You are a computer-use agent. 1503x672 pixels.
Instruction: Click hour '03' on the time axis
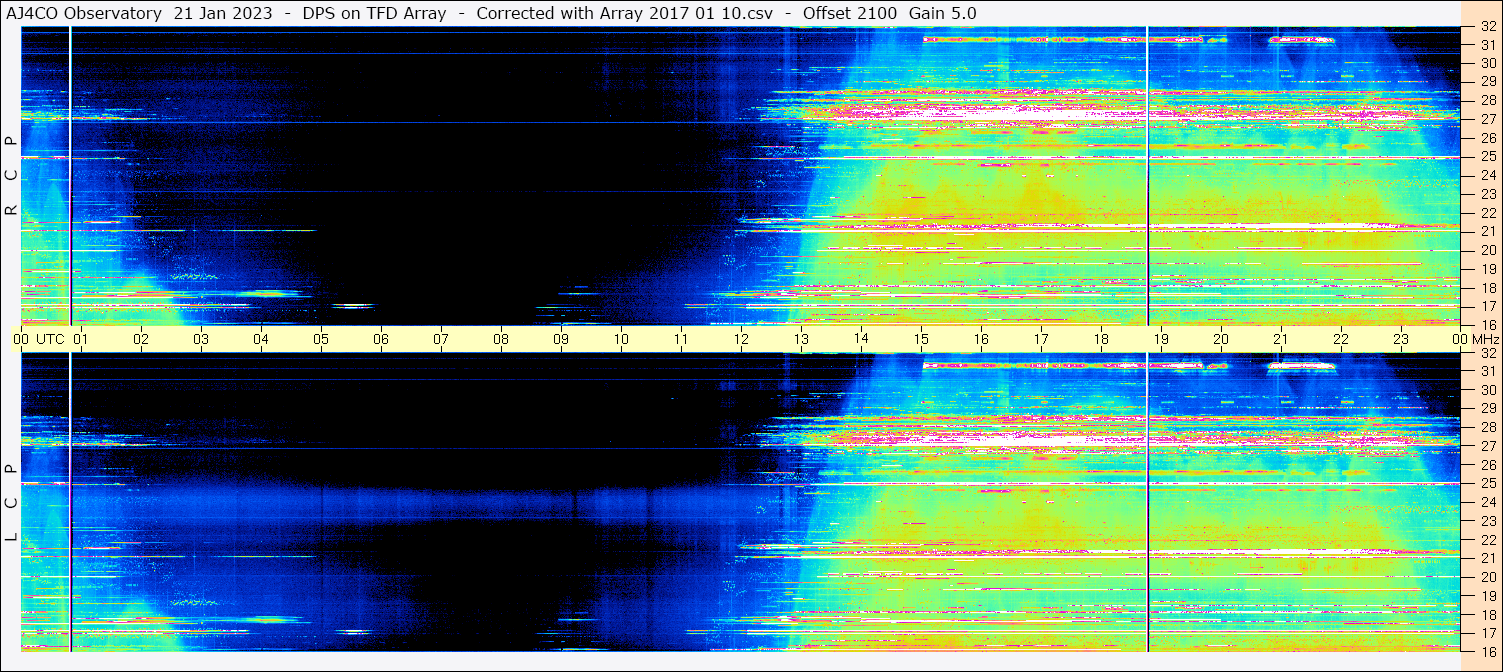pyautogui.click(x=201, y=339)
